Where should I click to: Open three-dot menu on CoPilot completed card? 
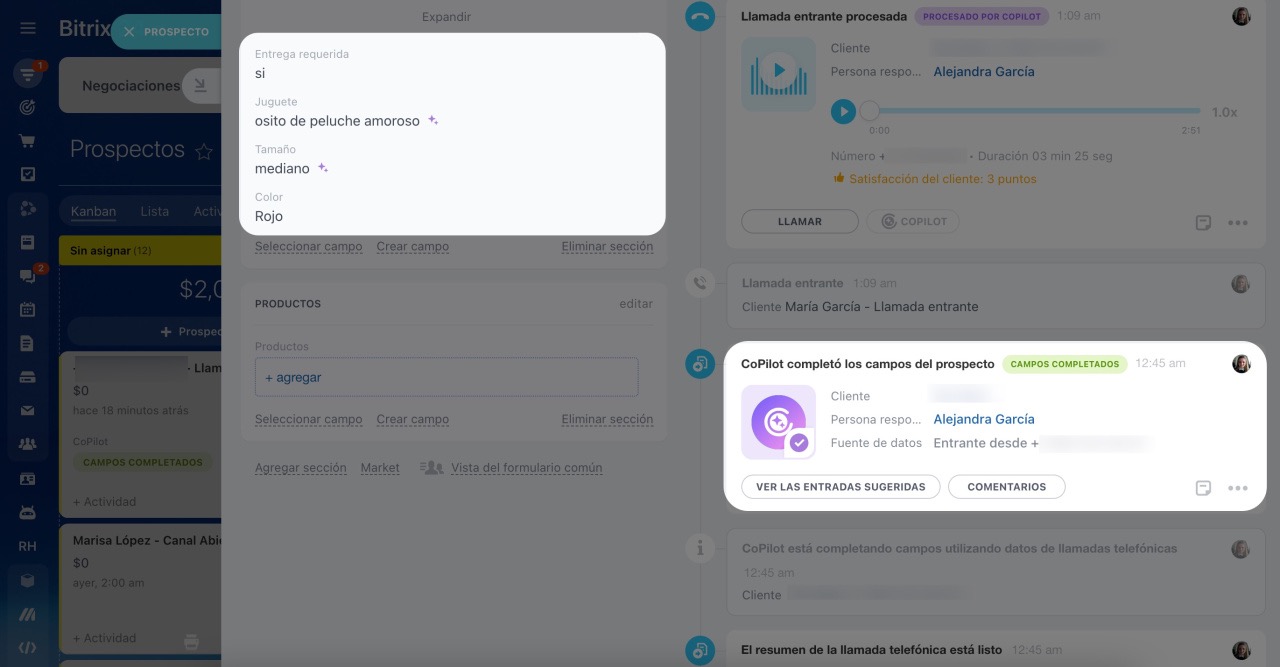point(1238,488)
